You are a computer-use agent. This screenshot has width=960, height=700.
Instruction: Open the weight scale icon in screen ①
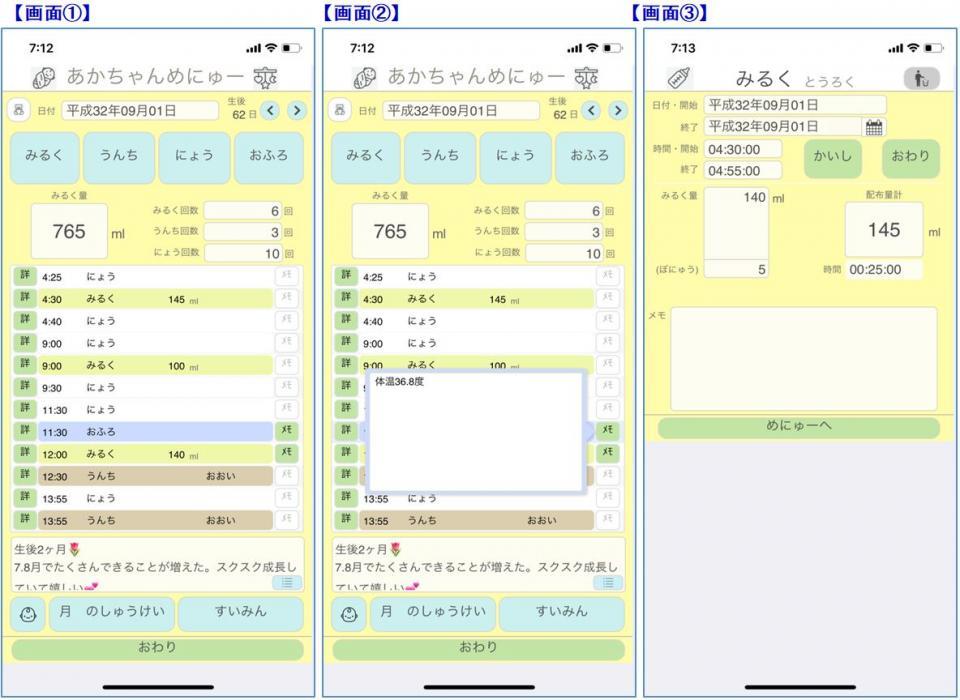pyautogui.click(x=265, y=78)
